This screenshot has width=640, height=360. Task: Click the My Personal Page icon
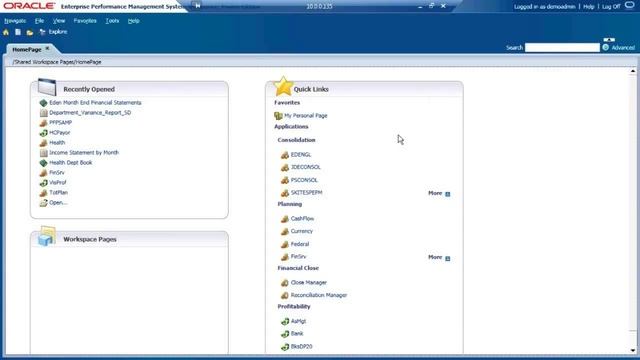[278, 116]
